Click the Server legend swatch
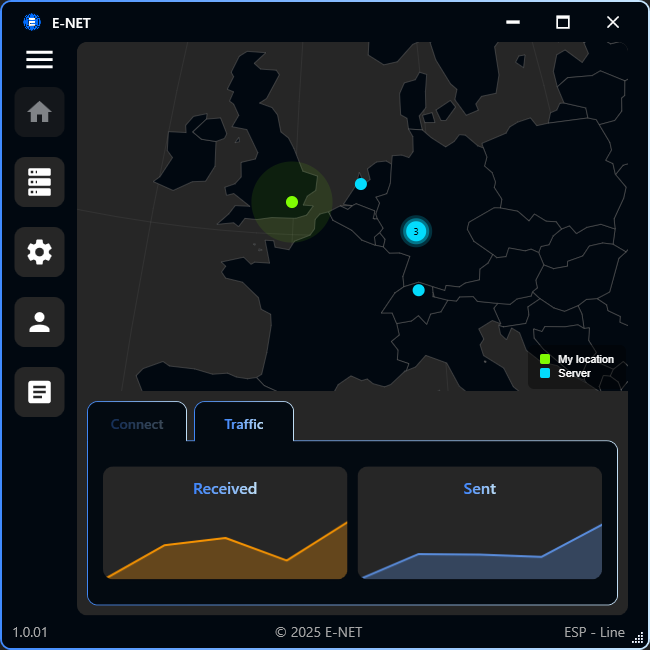 click(545, 373)
